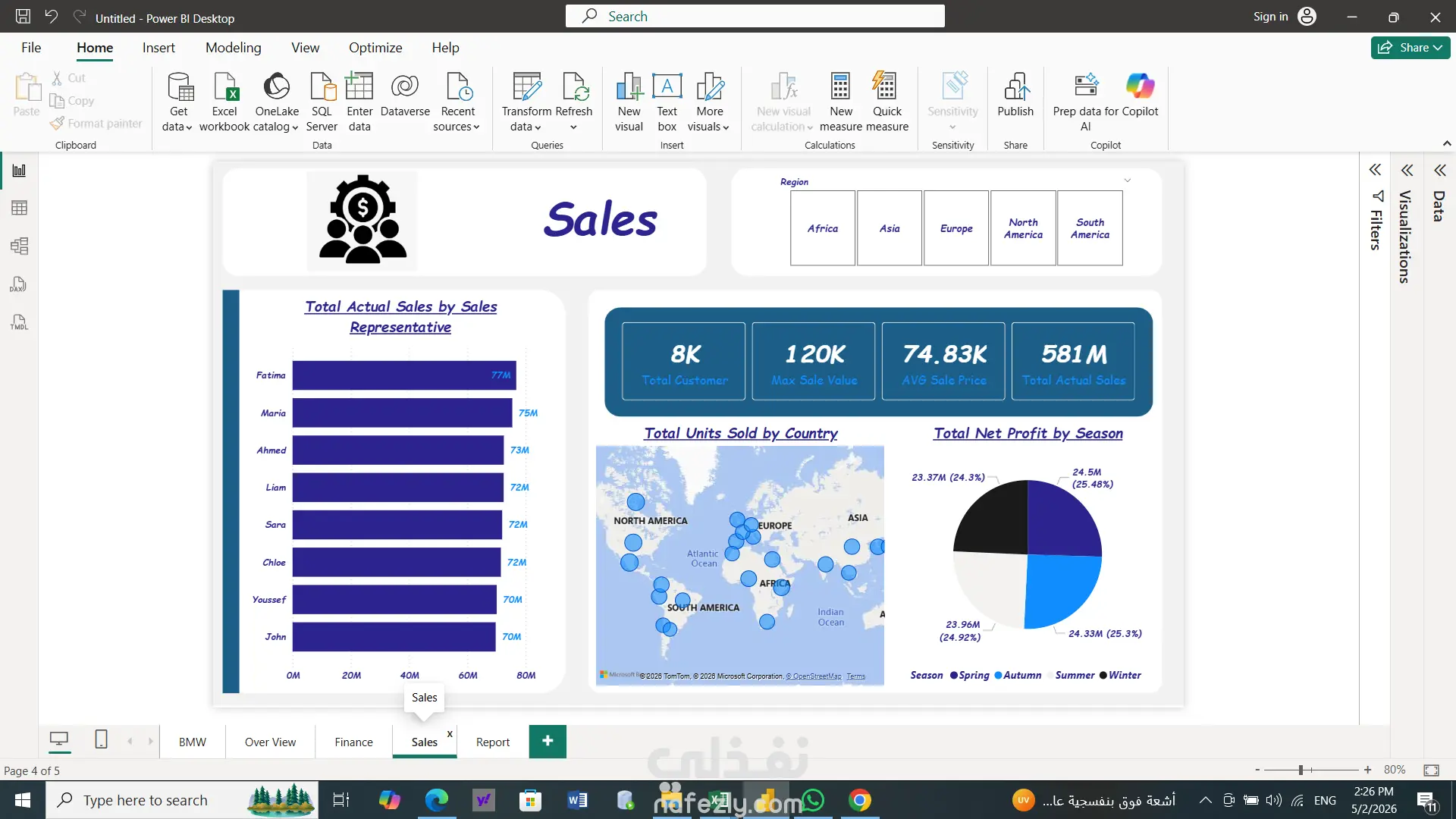Refresh the data model

574,93
